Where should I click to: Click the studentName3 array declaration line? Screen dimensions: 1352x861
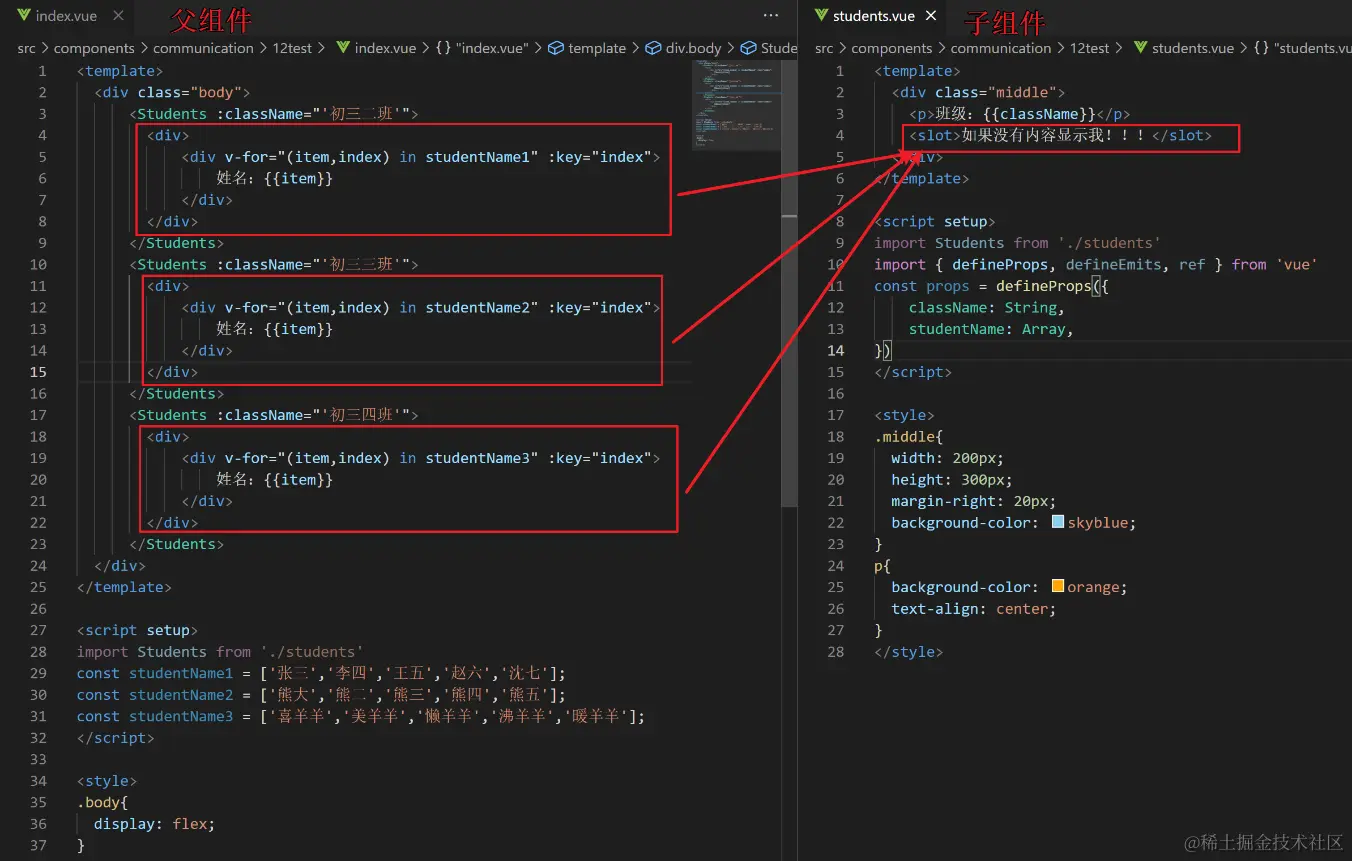click(361, 716)
